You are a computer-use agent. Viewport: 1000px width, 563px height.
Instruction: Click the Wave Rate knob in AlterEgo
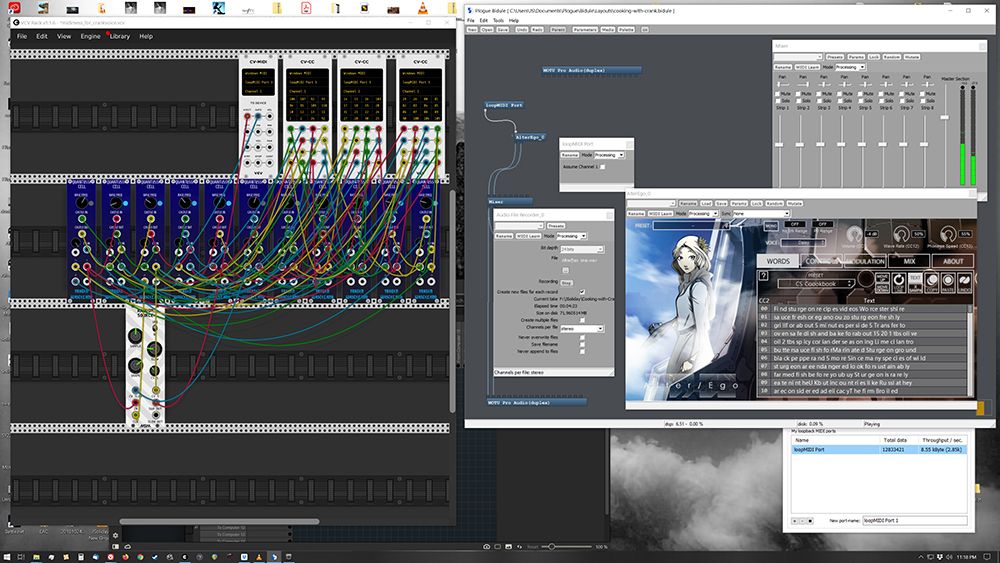click(901, 235)
